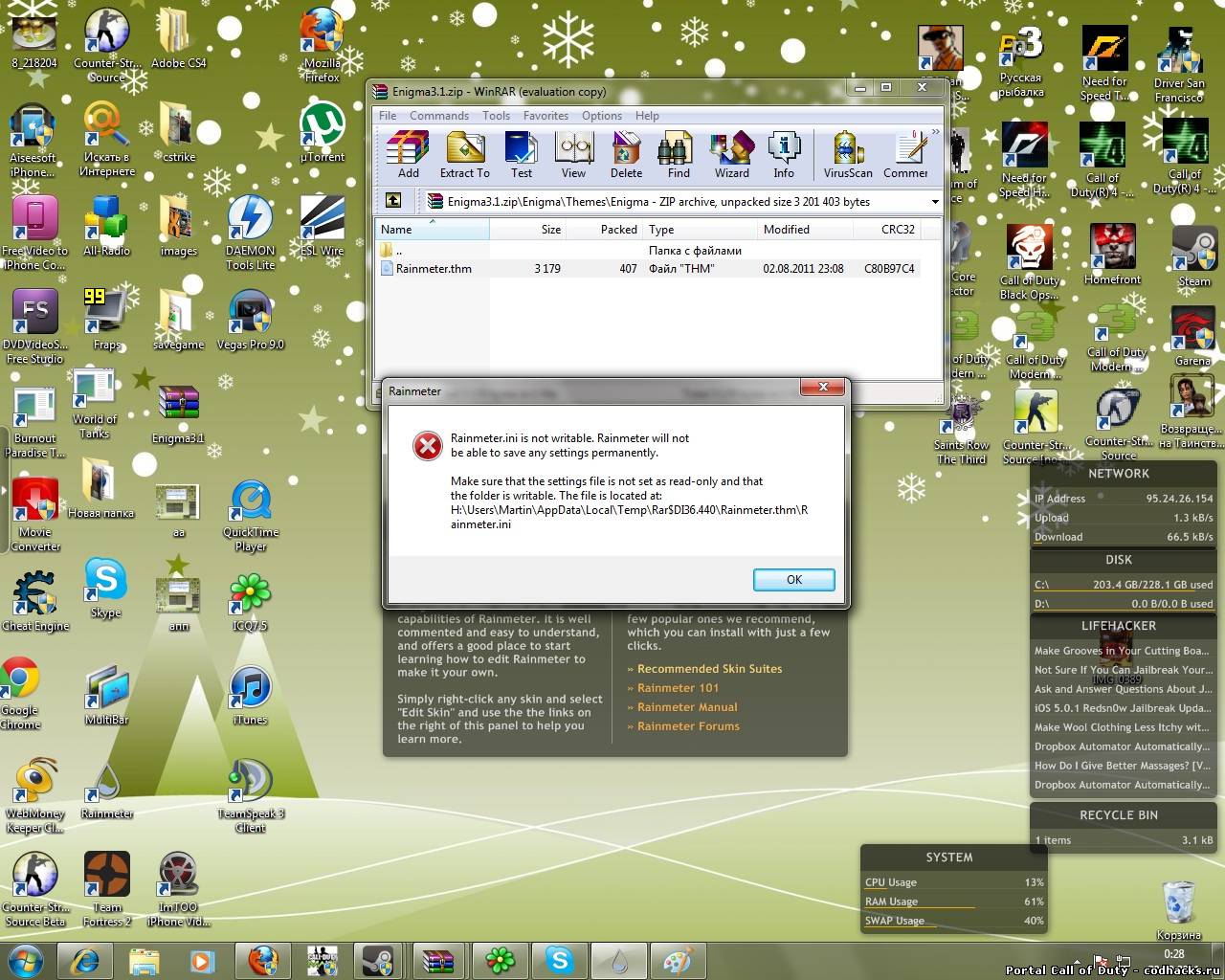Click the IP Address value 95.24.26.154

pos(1178,499)
